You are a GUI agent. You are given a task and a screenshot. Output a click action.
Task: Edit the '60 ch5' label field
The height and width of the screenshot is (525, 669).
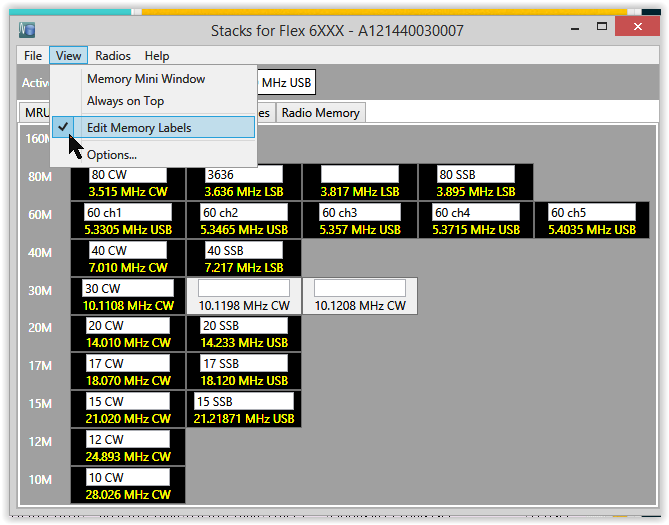point(592,213)
